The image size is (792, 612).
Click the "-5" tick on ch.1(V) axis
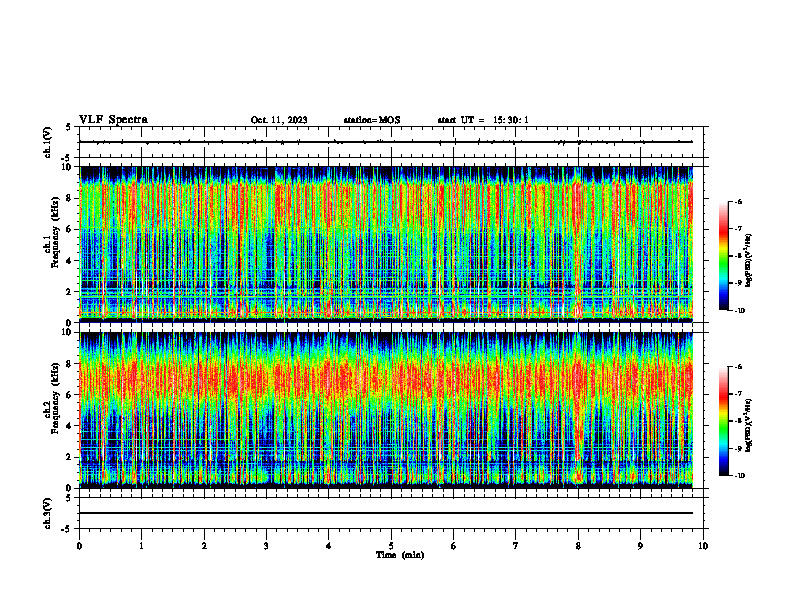point(67,158)
